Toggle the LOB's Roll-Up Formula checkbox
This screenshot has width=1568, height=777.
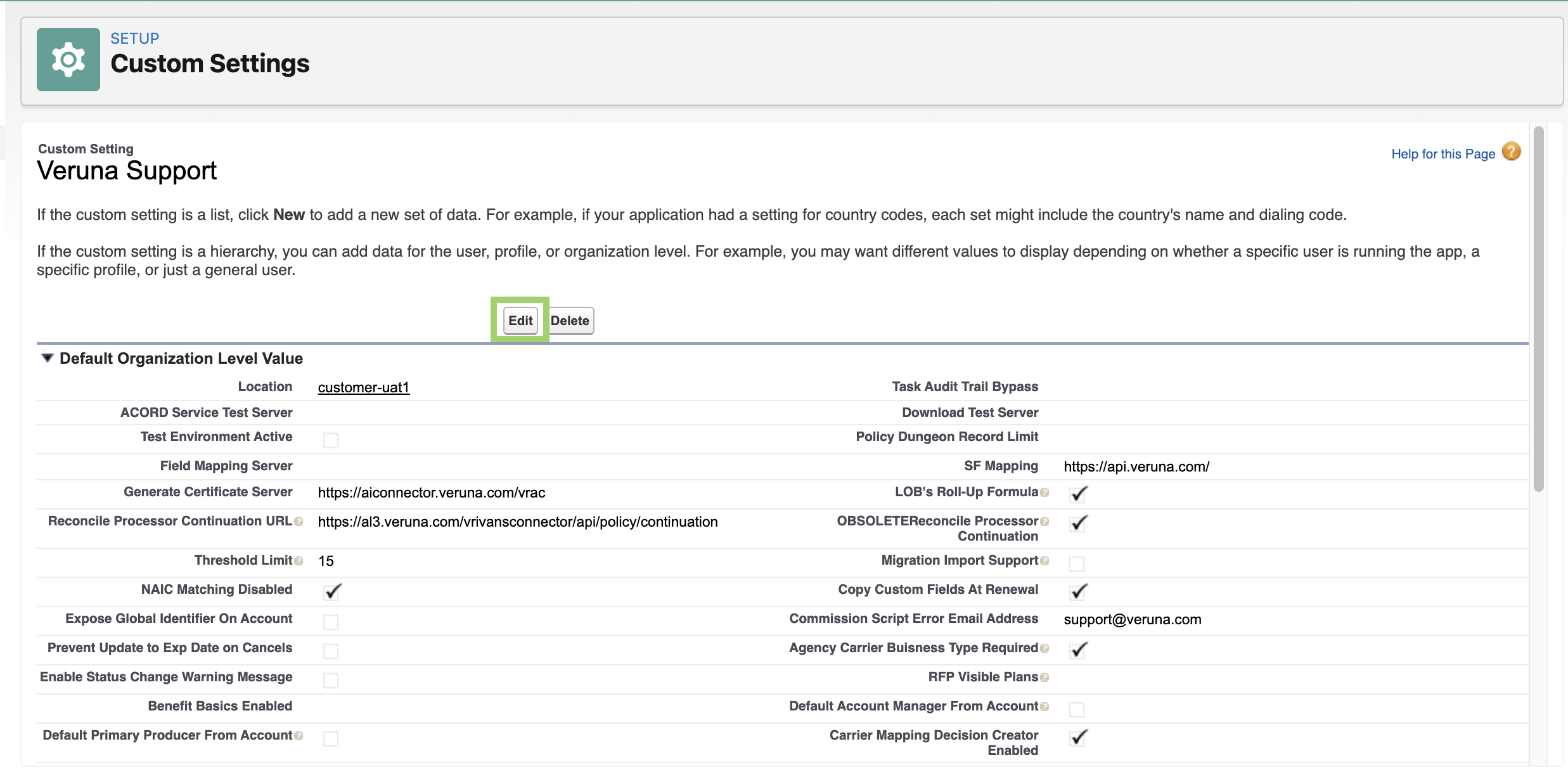(1078, 494)
